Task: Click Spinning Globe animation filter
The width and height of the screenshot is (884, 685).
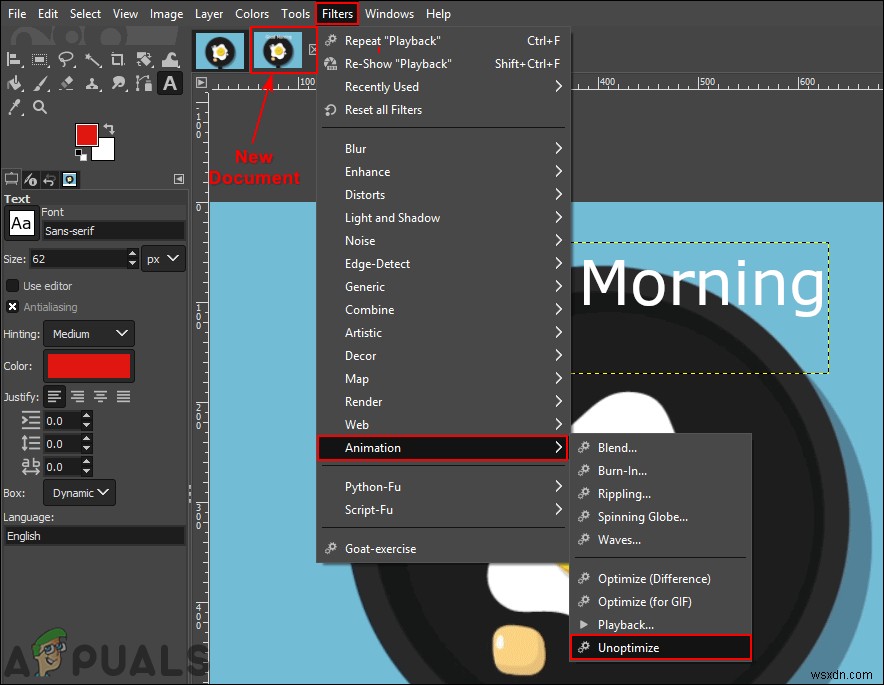Action: tap(645, 517)
